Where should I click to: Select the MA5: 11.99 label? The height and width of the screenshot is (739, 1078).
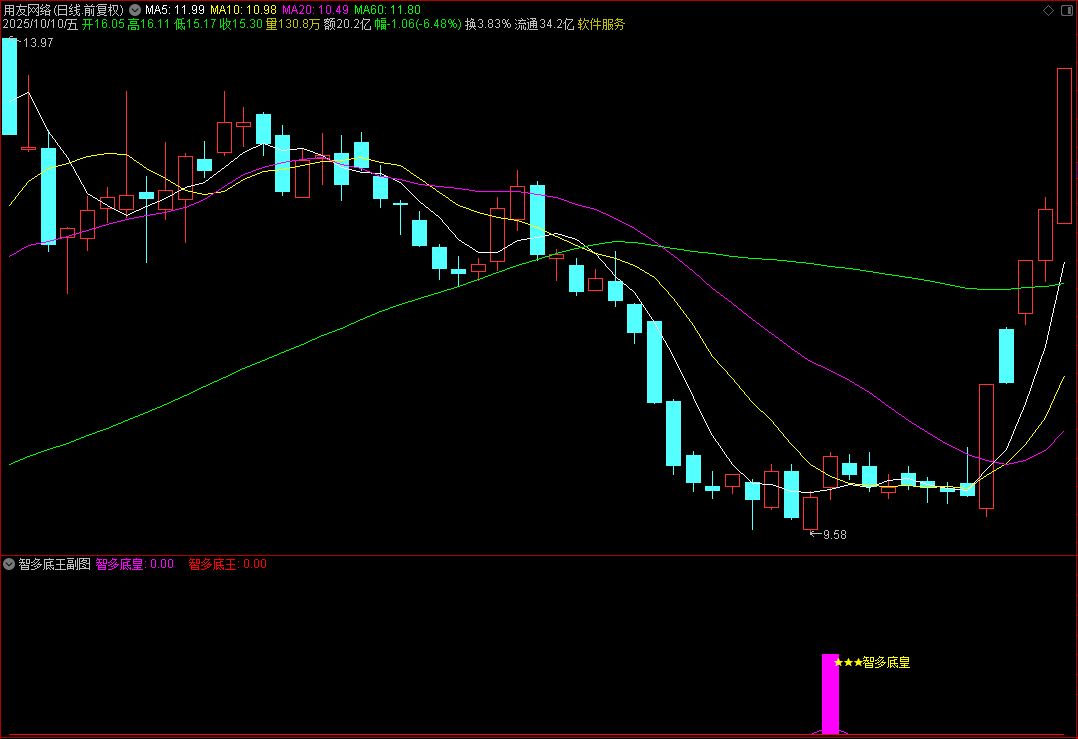(175, 10)
